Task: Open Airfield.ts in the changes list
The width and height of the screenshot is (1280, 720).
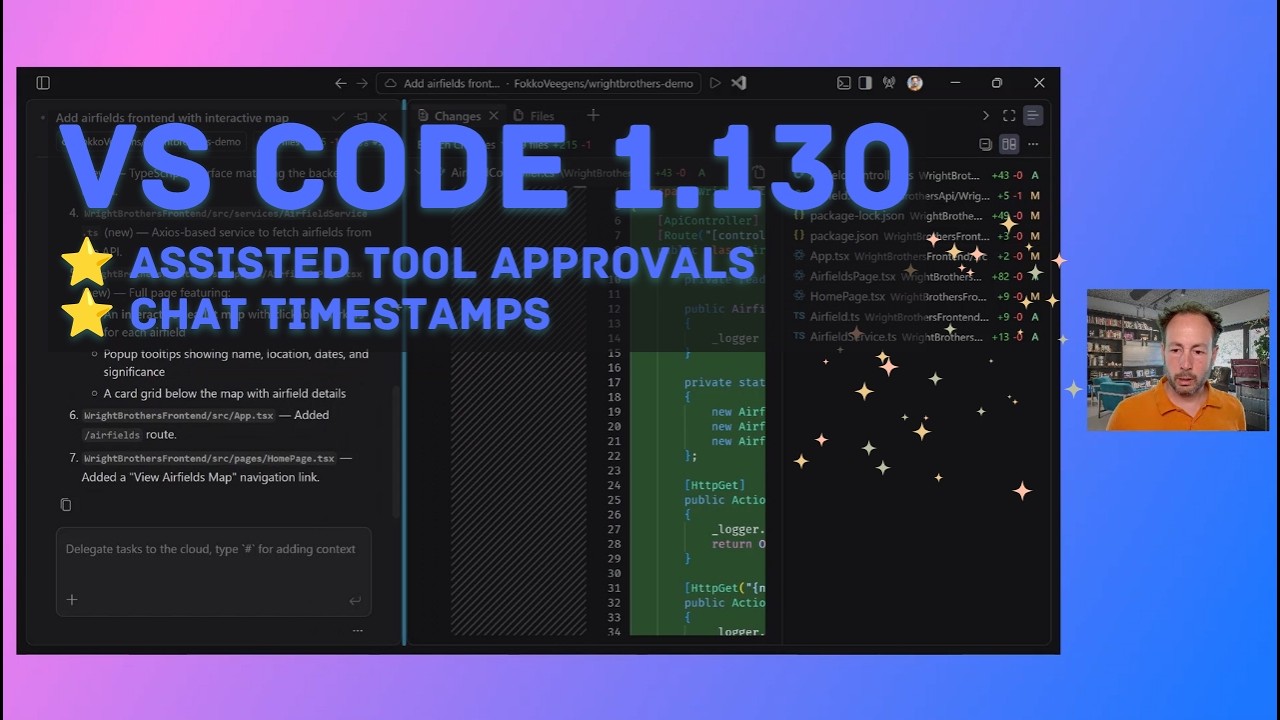Action: (x=918, y=316)
